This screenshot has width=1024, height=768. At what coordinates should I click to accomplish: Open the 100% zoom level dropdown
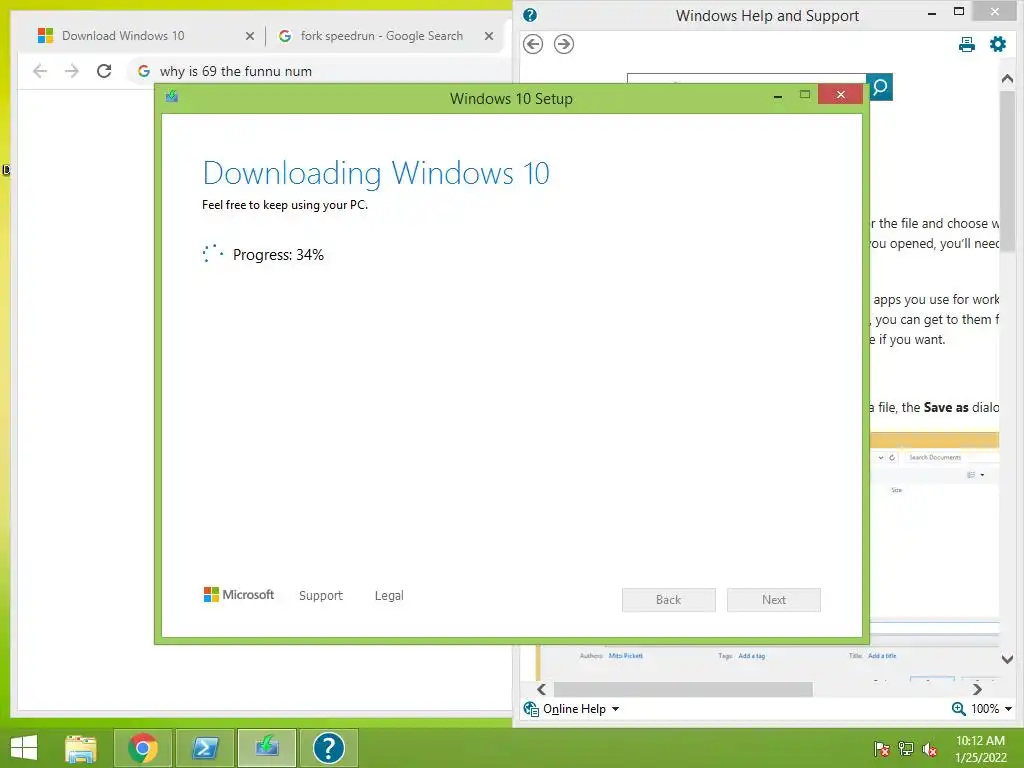[x=991, y=709]
